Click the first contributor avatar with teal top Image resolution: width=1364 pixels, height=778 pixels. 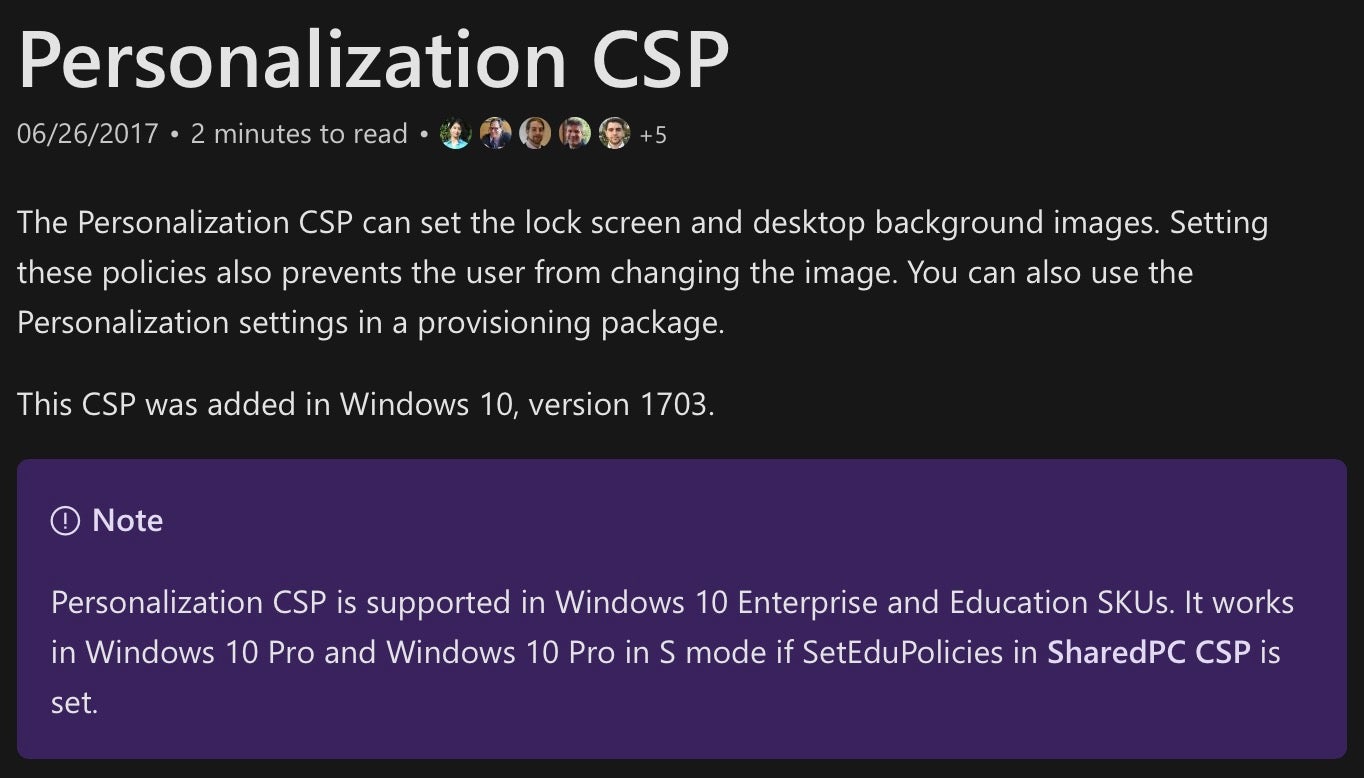[x=456, y=134]
